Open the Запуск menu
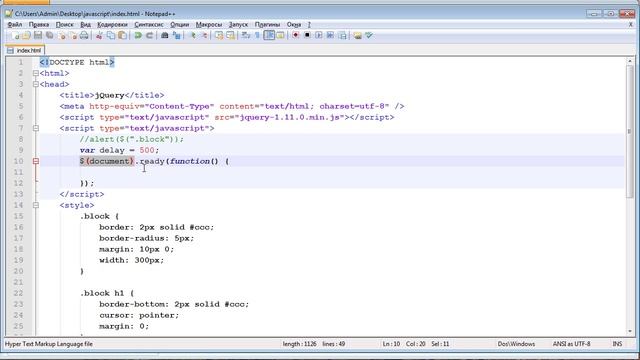The height and width of the screenshot is (360, 640). (x=238, y=24)
